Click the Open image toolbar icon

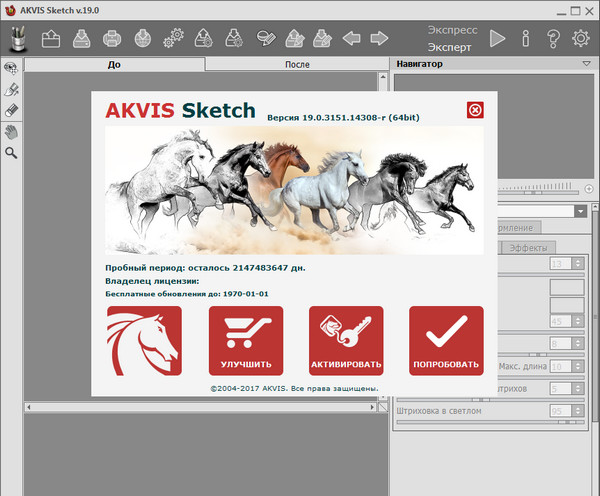(51, 39)
